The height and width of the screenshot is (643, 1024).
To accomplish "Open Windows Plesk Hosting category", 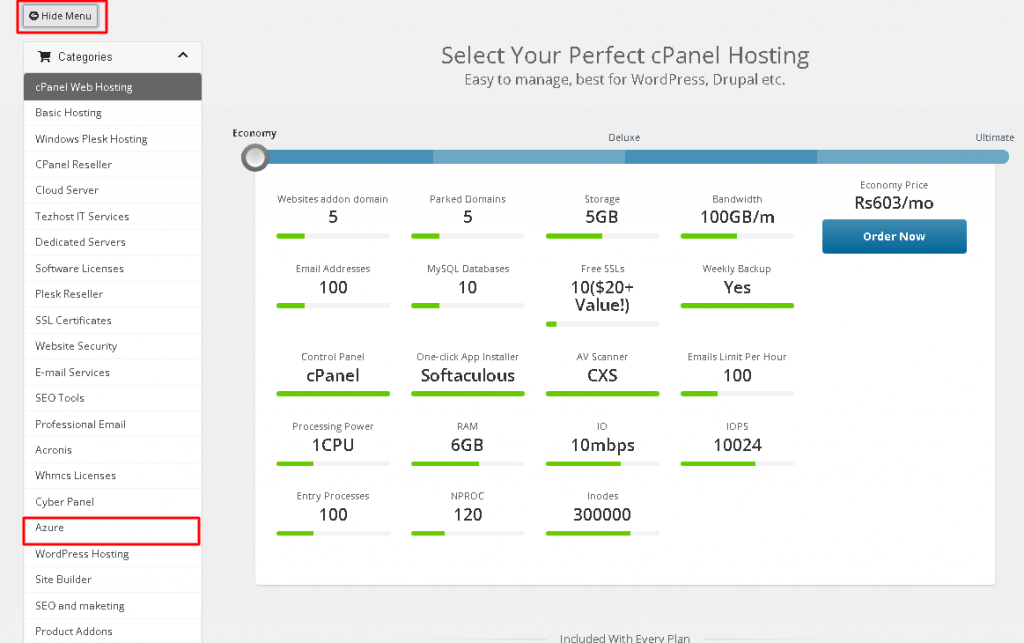I will [91, 139].
